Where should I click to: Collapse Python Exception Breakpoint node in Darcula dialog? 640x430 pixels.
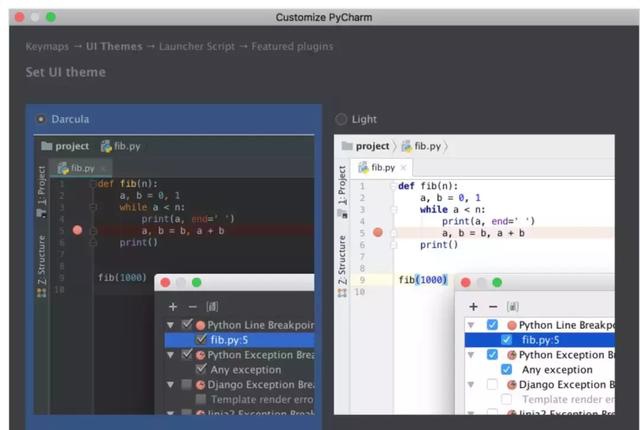pos(171,355)
